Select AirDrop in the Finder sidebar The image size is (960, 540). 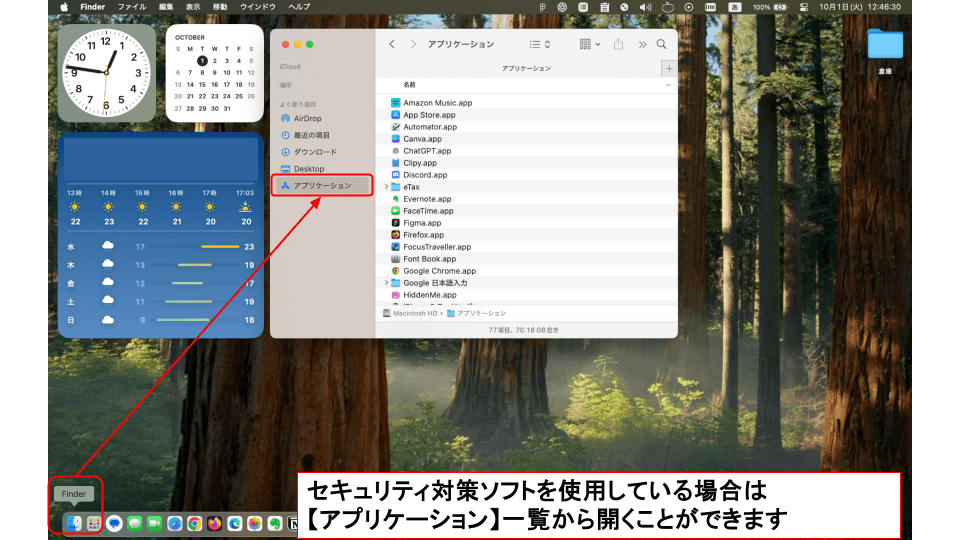[307, 118]
